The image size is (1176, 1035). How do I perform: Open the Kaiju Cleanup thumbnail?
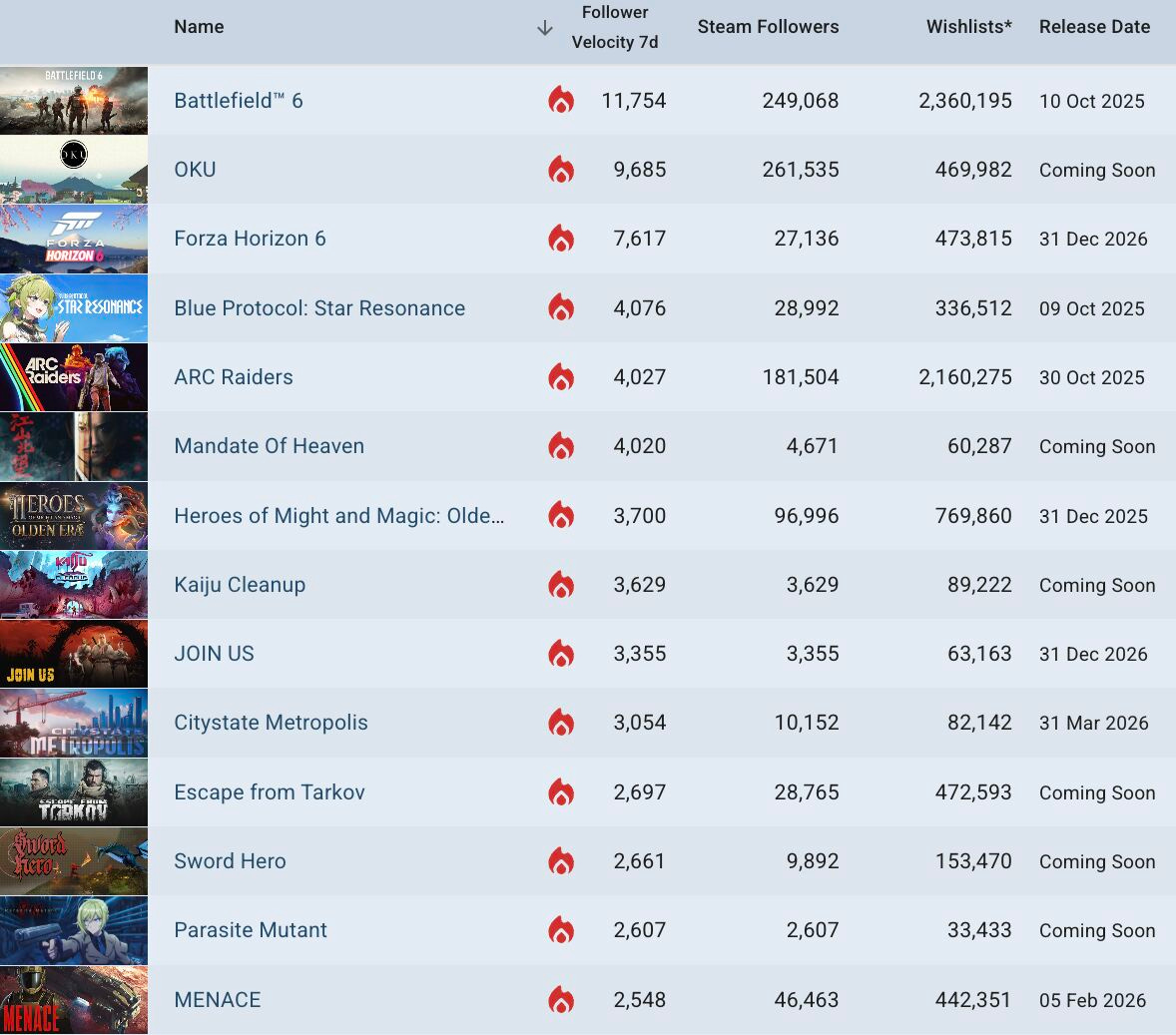click(74, 585)
